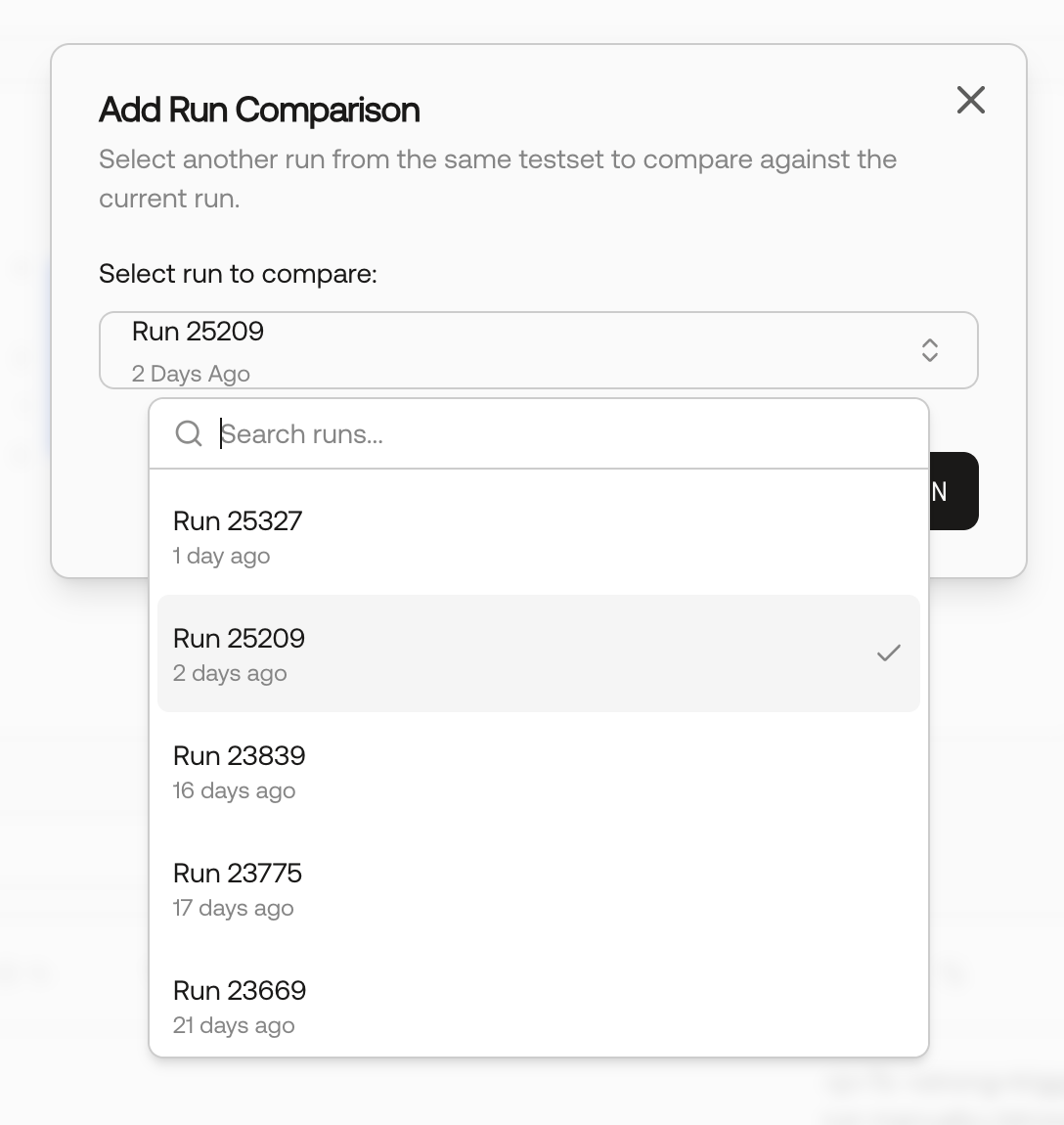
Task: Click the 2 Days Ago text in selector
Action: pyautogui.click(x=191, y=374)
